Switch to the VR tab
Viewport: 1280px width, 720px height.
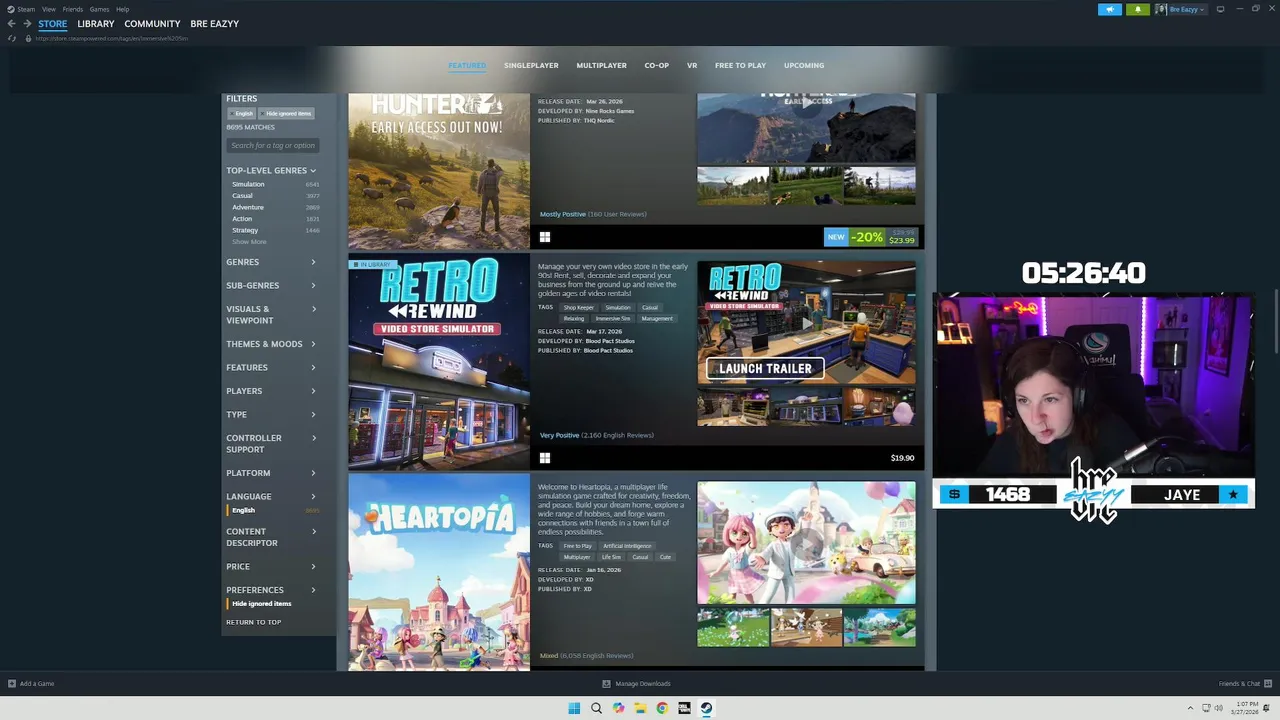tap(692, 66)
